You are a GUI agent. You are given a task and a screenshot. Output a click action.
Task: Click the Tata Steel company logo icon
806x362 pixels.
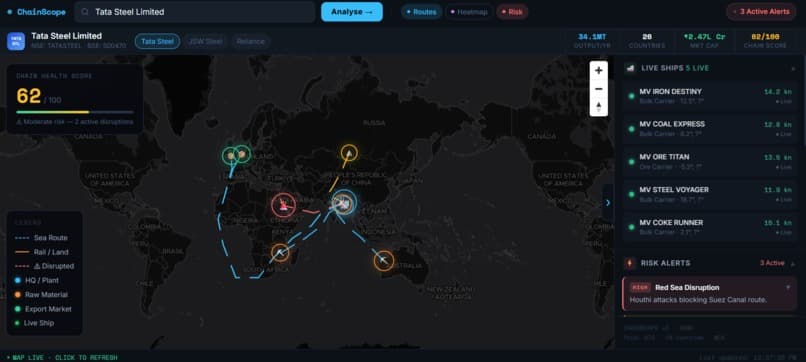click(16, 41)
